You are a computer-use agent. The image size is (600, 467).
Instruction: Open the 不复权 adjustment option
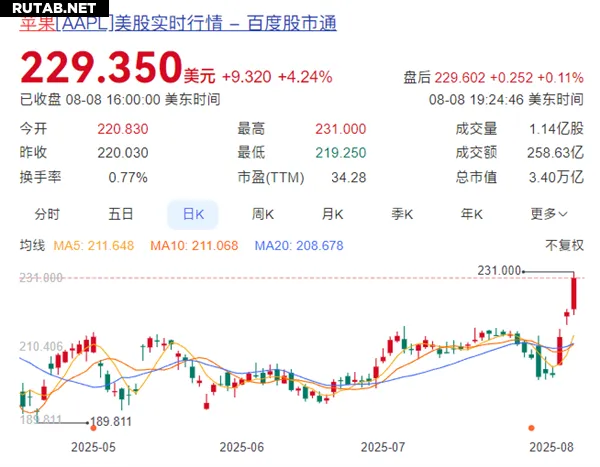564,245
